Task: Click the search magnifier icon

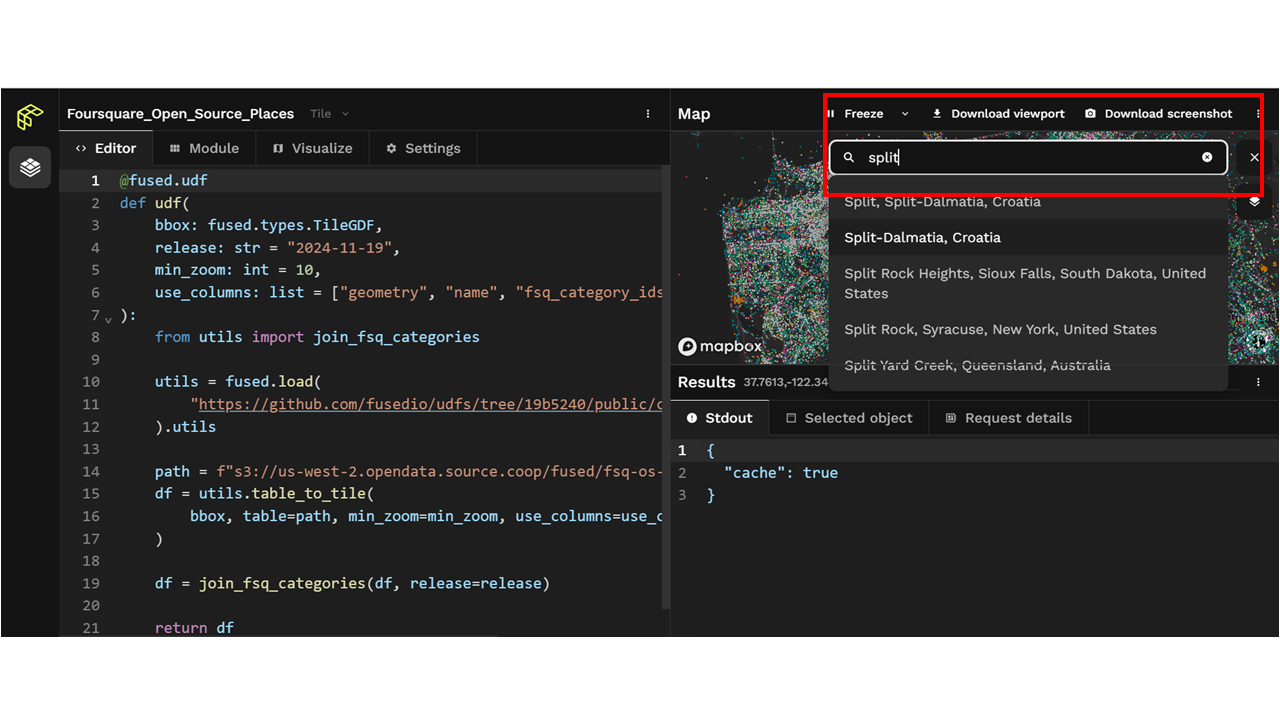Action: 849,158
